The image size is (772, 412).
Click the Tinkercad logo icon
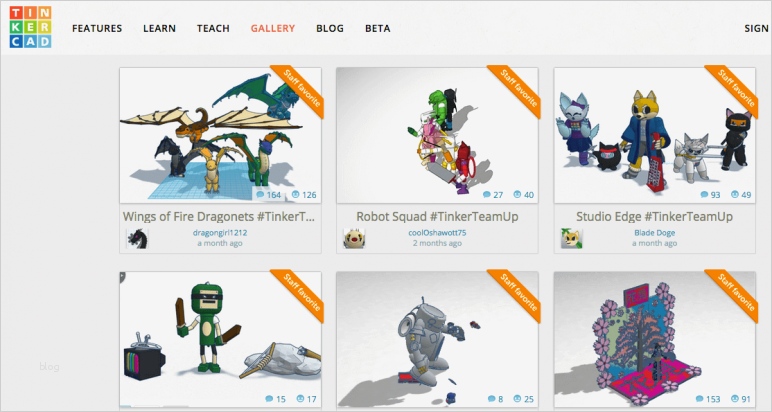tap(30, 27)
